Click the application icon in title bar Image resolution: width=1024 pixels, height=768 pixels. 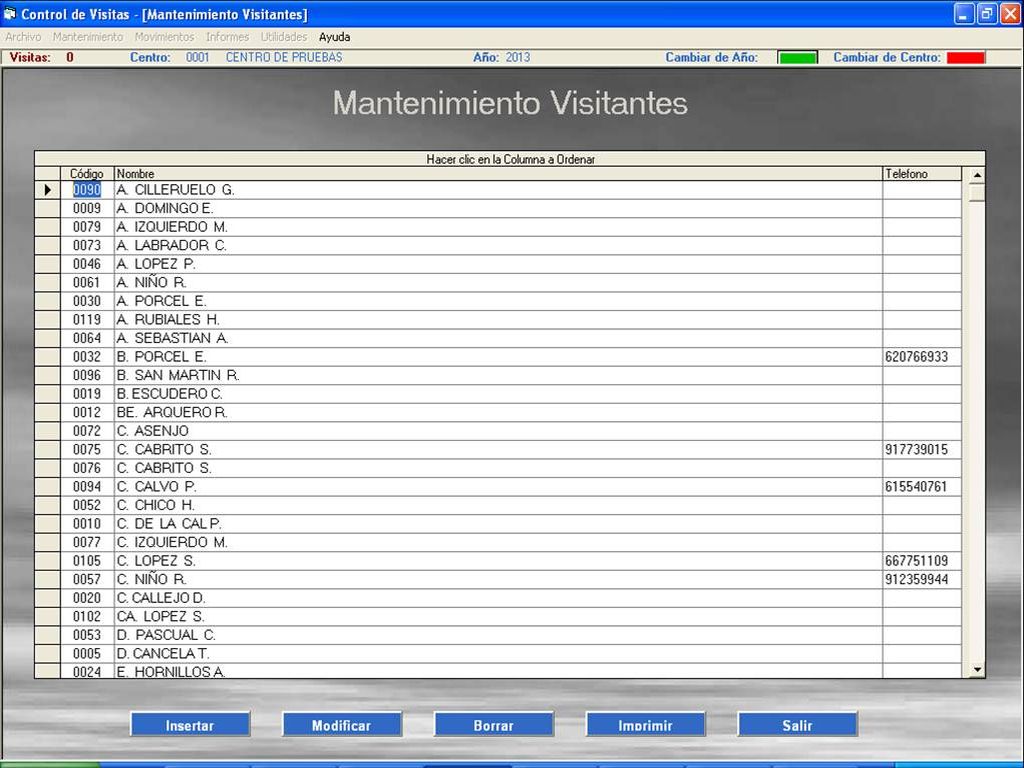point(11,14)
